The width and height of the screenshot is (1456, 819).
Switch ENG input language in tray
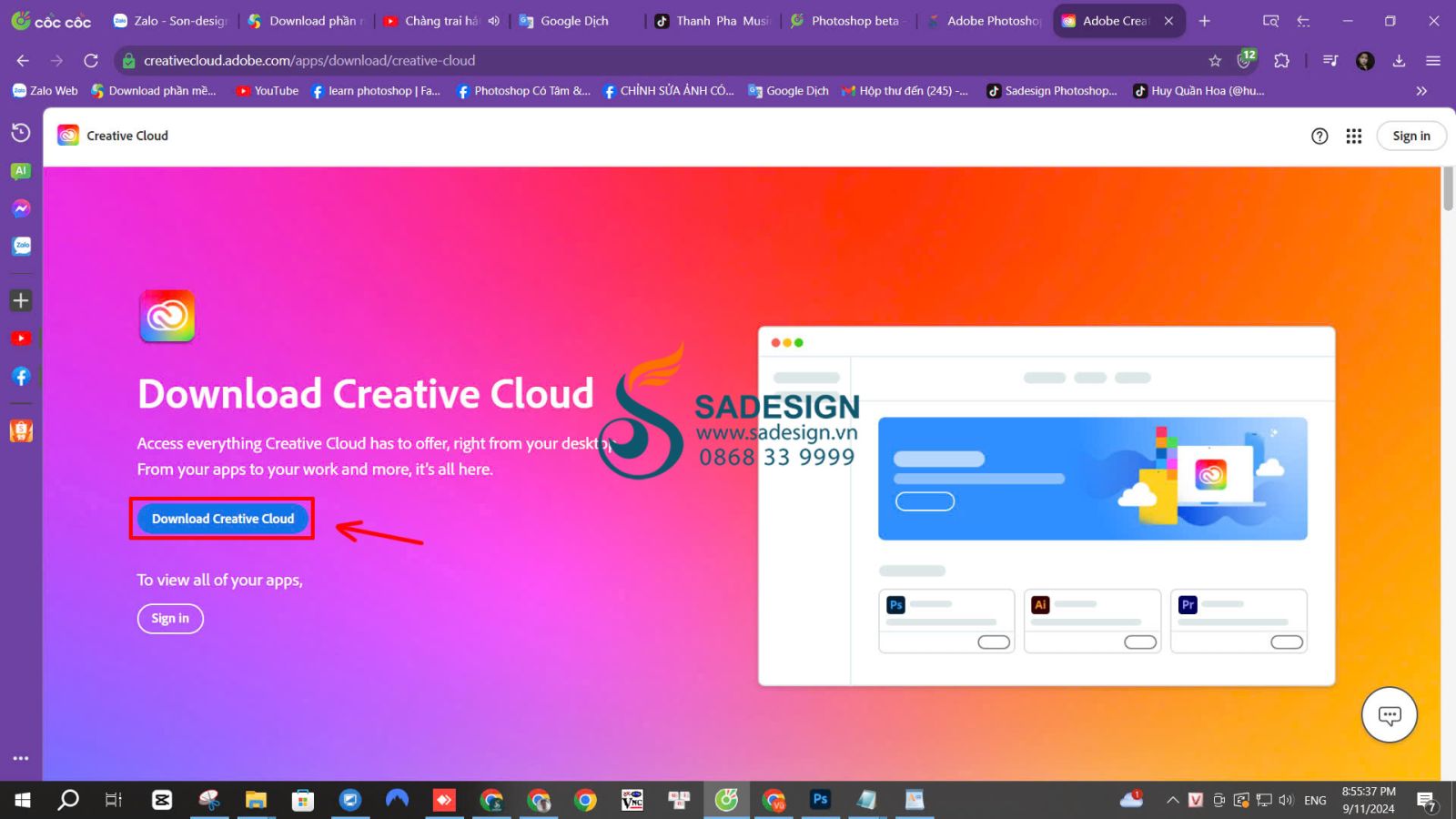pos(1315,801)
